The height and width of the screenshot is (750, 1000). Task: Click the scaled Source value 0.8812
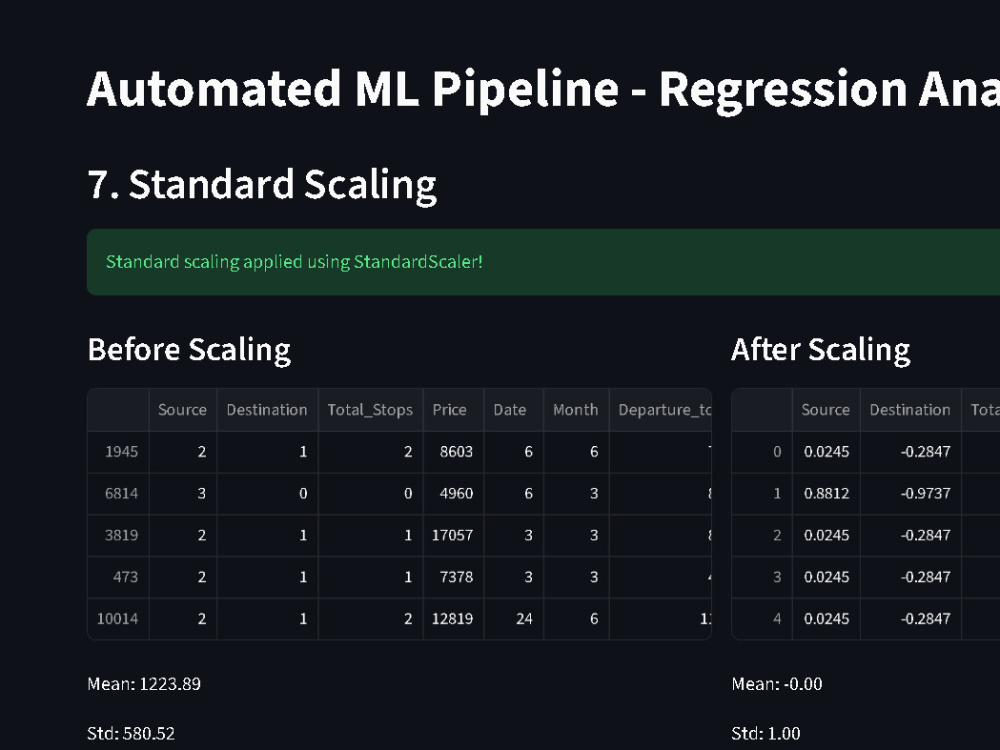pyautogui.click(x=826, y=494)
